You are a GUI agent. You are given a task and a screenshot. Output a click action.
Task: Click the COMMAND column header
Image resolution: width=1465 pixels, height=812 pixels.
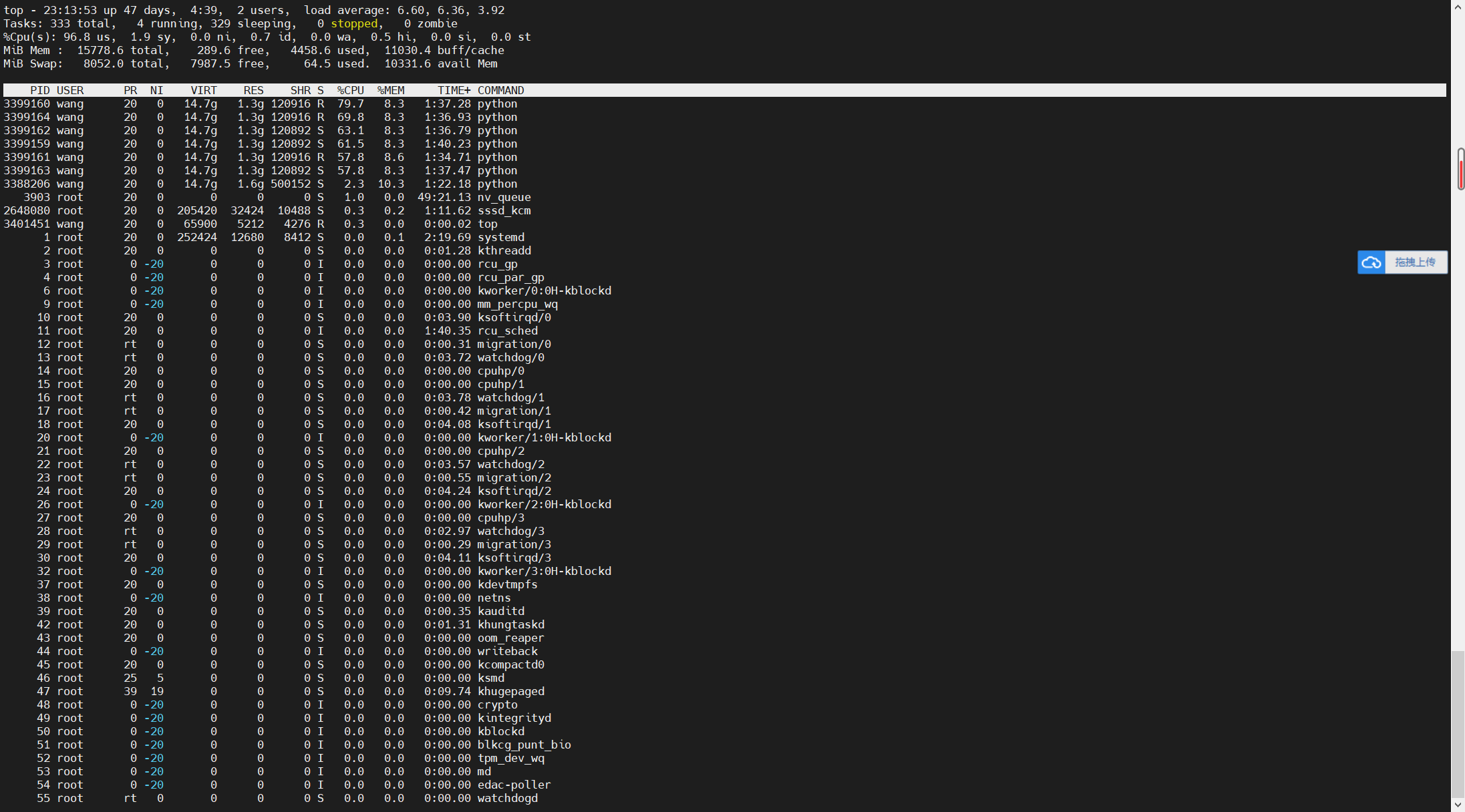[500, 90]
